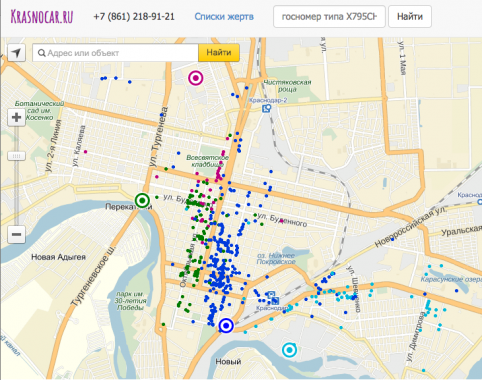Click the yellow Найти map button

click(219, 53)
